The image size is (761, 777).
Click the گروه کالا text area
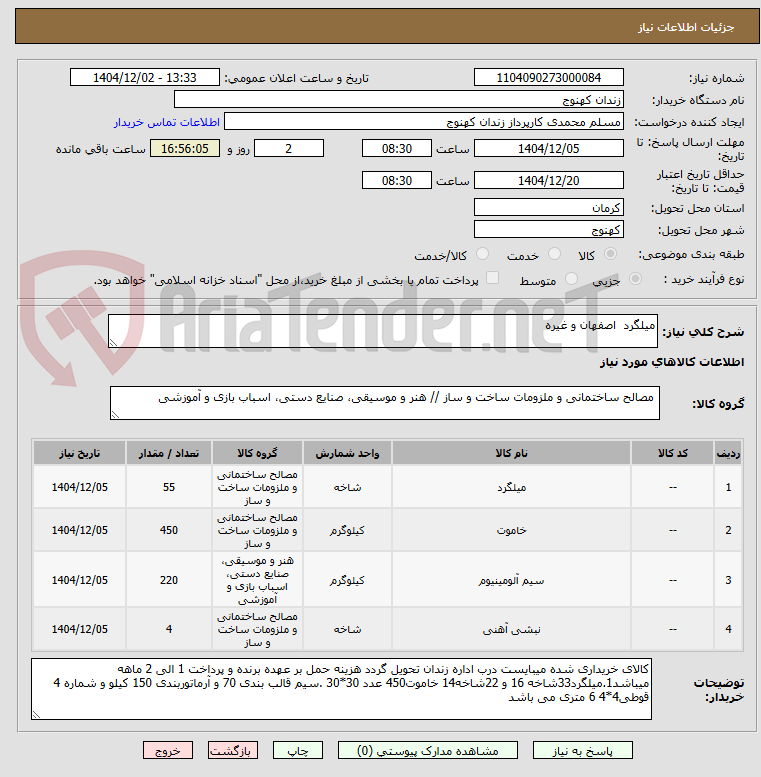(385, 403)
